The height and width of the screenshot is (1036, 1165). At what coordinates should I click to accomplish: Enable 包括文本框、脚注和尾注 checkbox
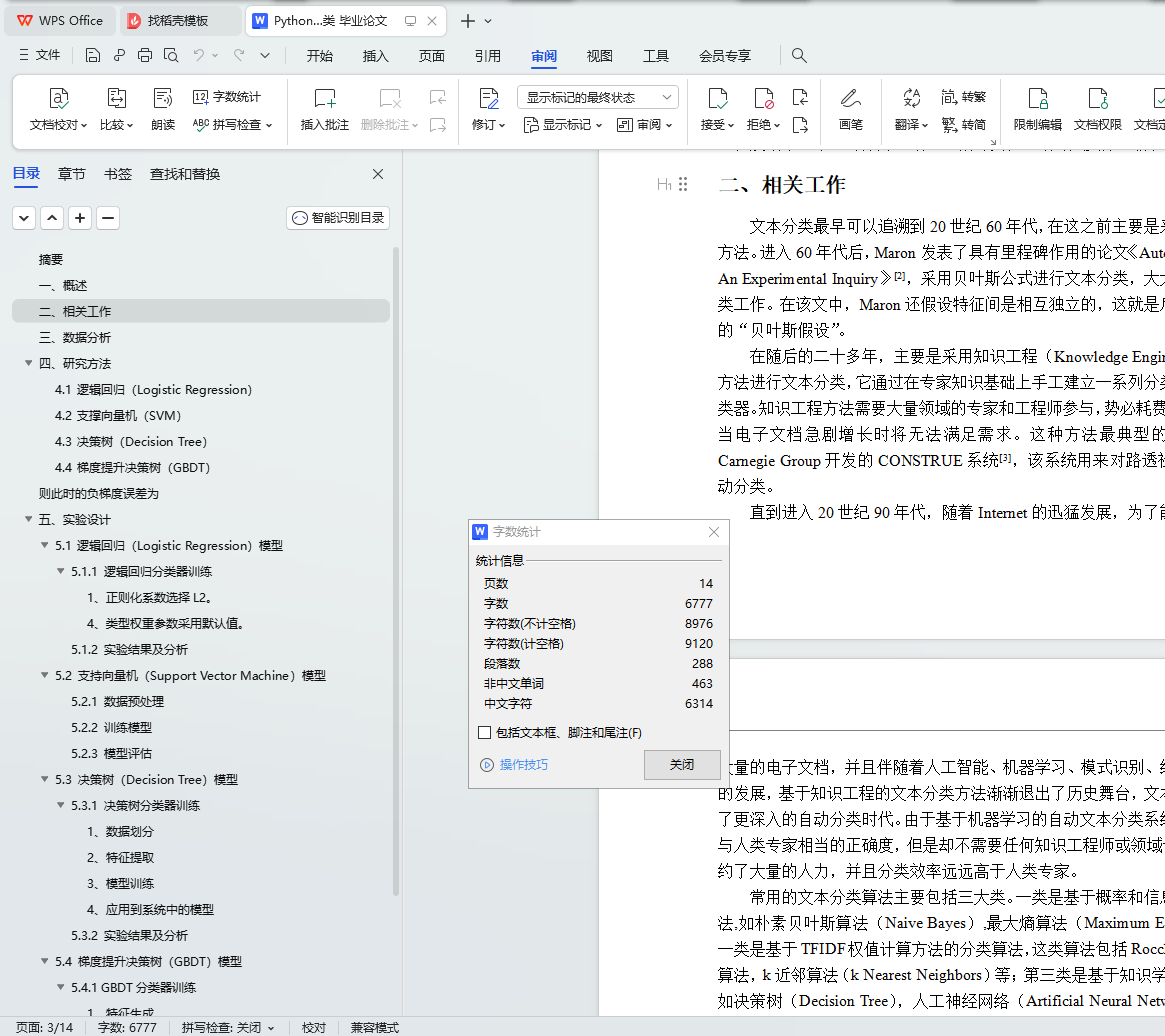point(485,733)
